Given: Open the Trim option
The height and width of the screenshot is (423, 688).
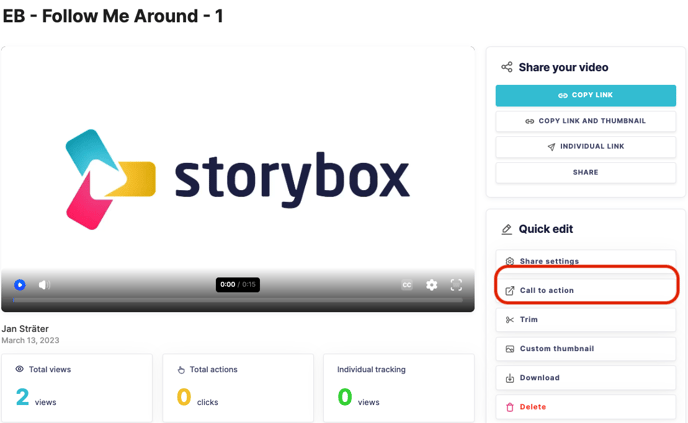Looking at the screenshot, I should pyautogui.click(x=586, y=319).
